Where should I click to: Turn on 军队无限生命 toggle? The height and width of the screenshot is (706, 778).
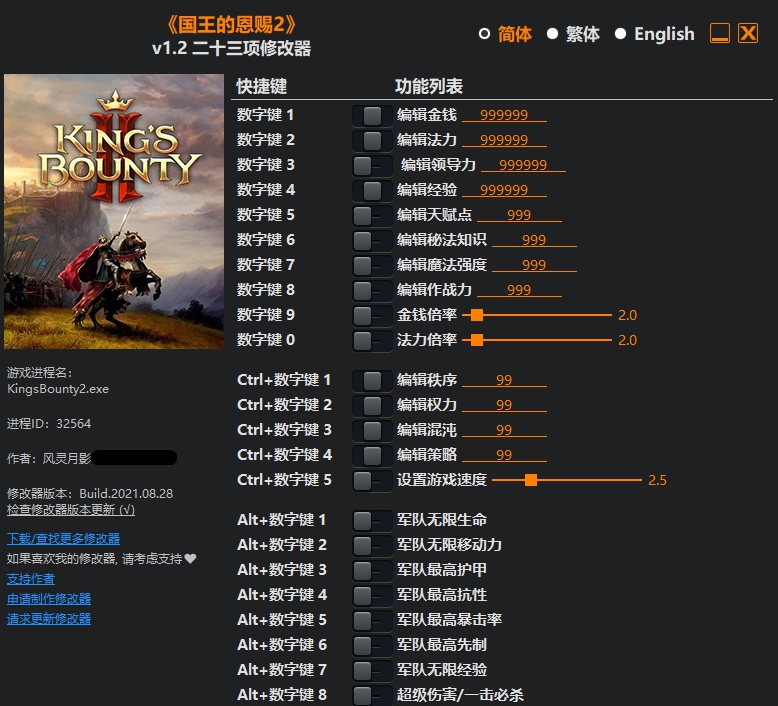[x=372, y=521]
